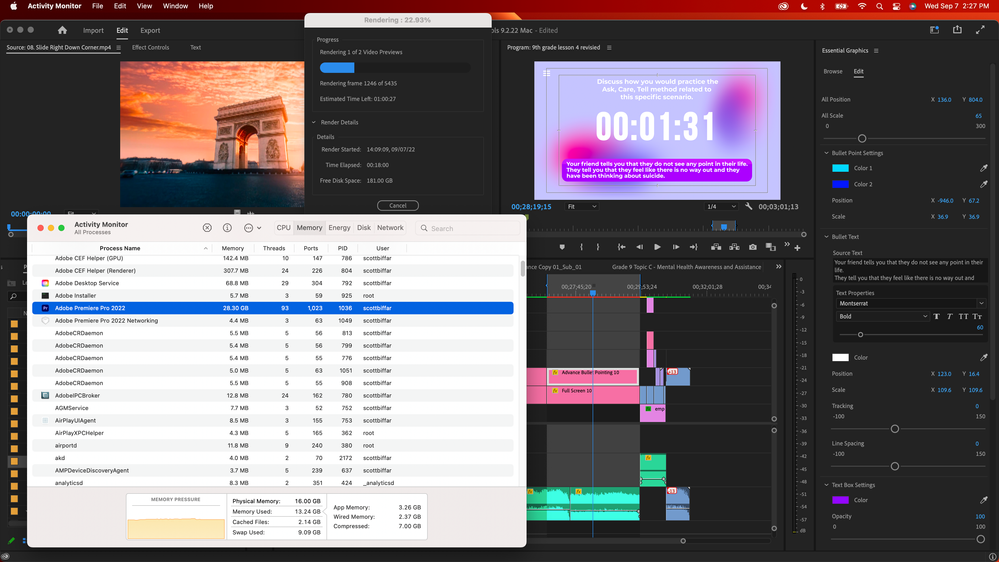Collapse the Bullet Point Settings section

826,153
